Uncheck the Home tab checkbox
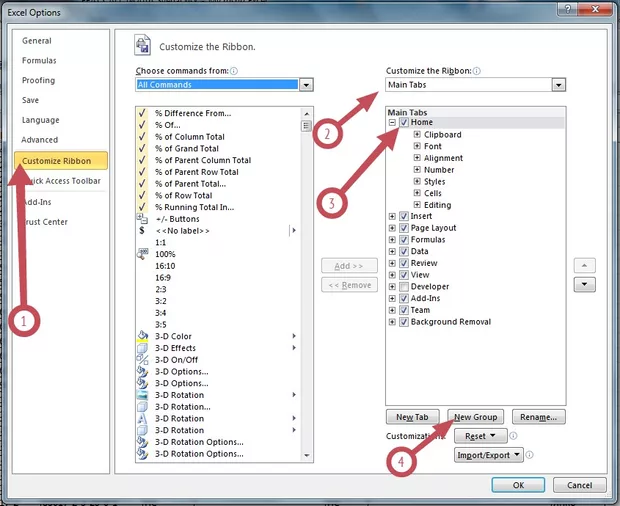This screenshot has height=506, width=620. [404, 122]
